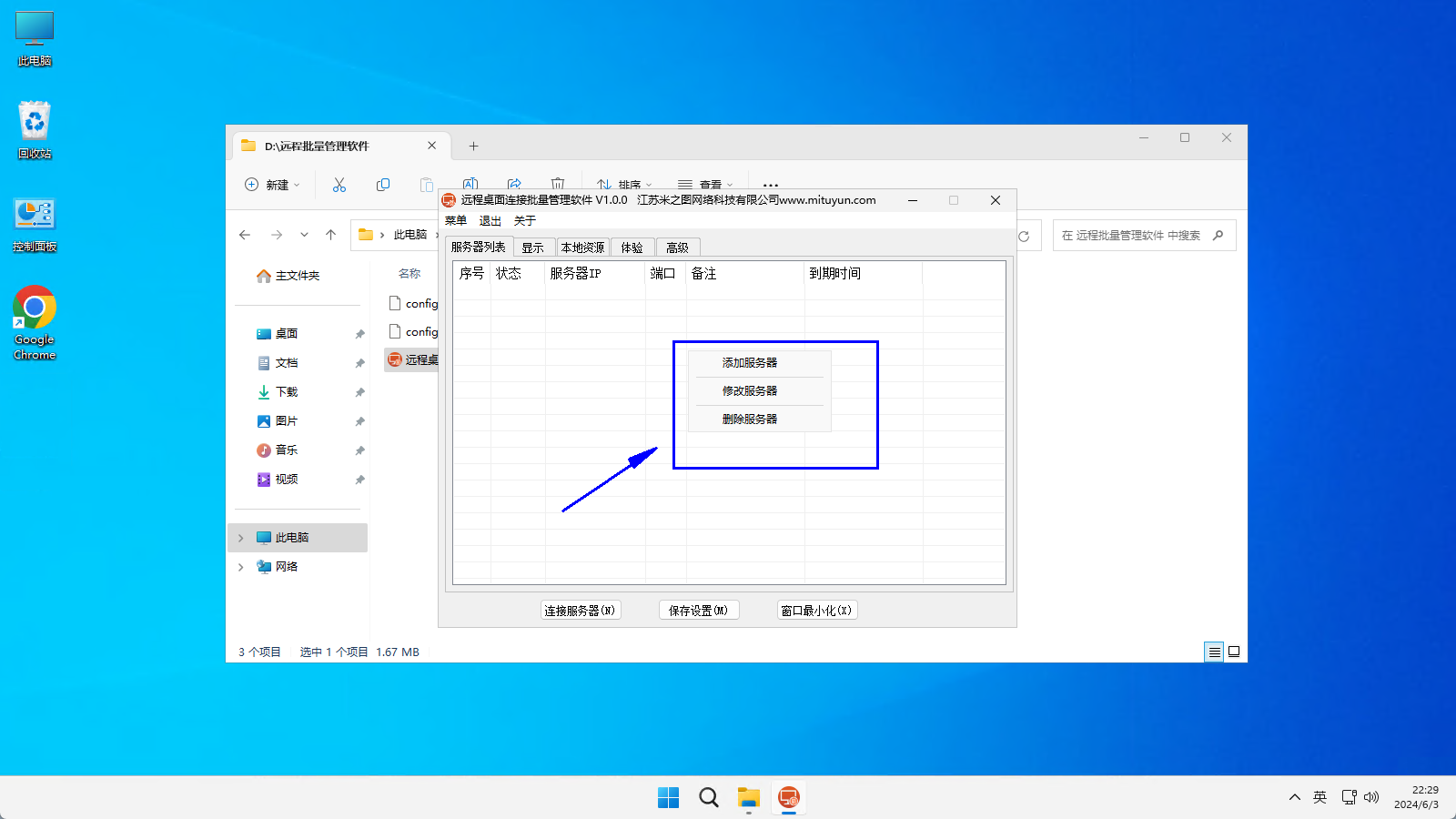Open network status tray icon
The height and width of the screenshot is (819, 1456).
point(1349,797)
